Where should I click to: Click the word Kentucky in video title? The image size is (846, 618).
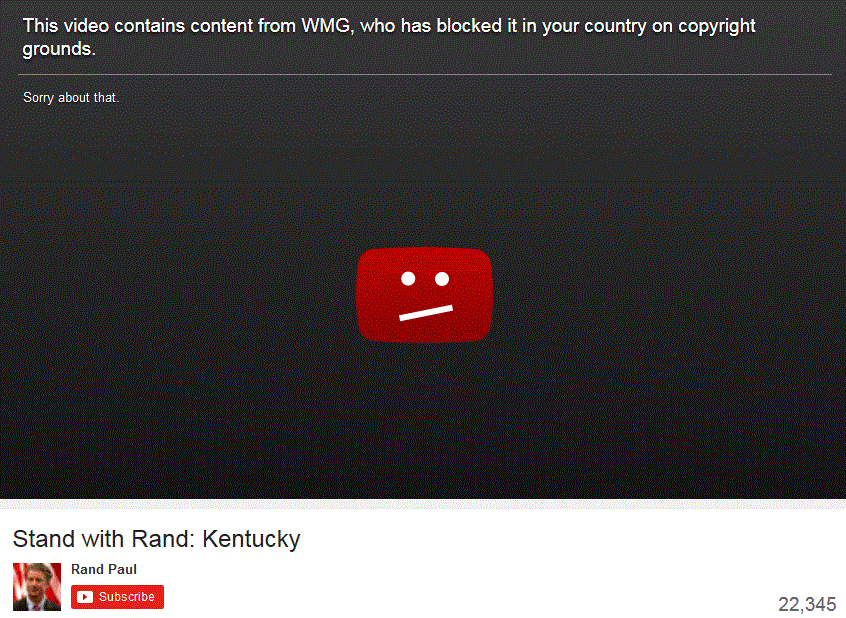point(251,539)
